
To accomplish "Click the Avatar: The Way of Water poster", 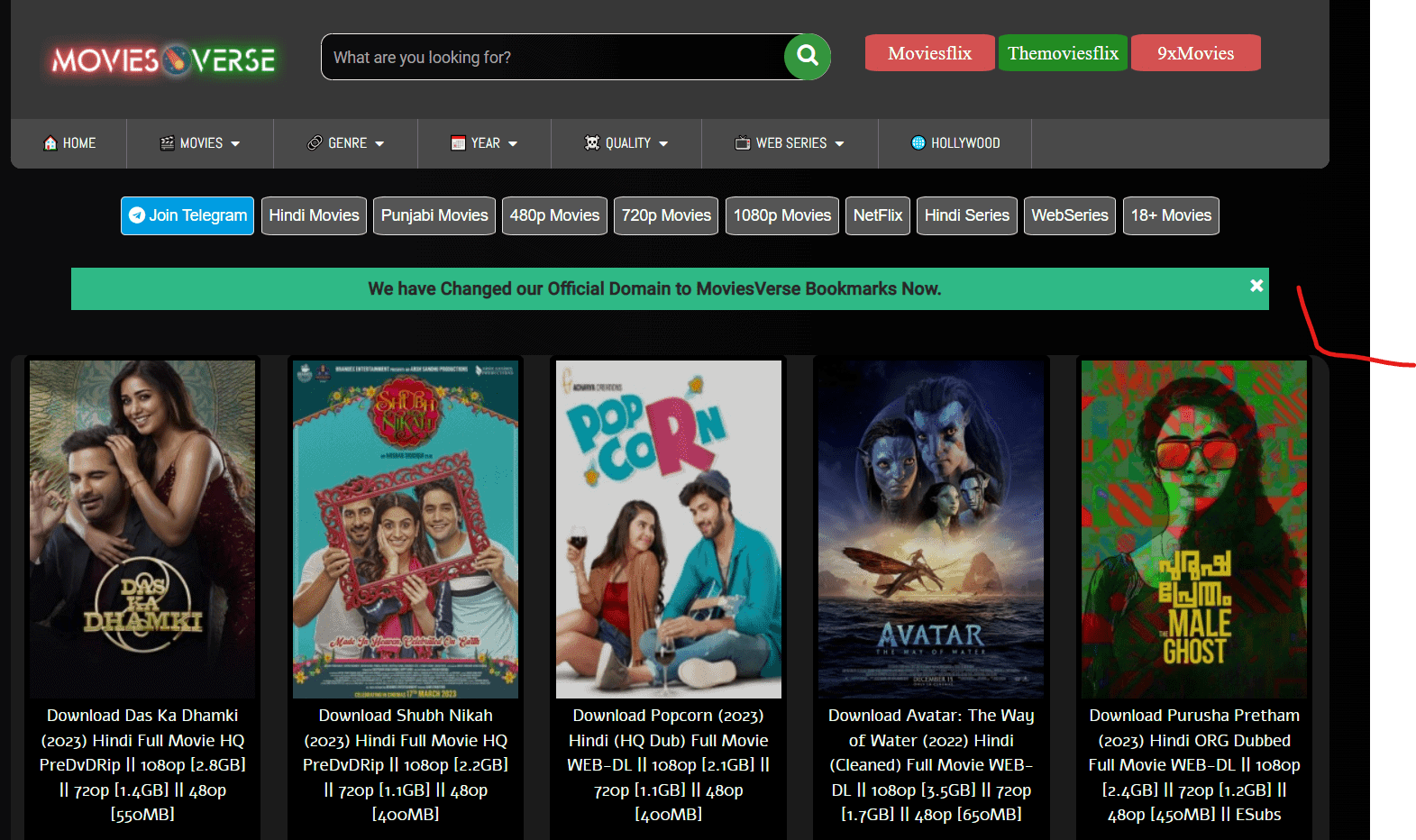I will (931, 529).
